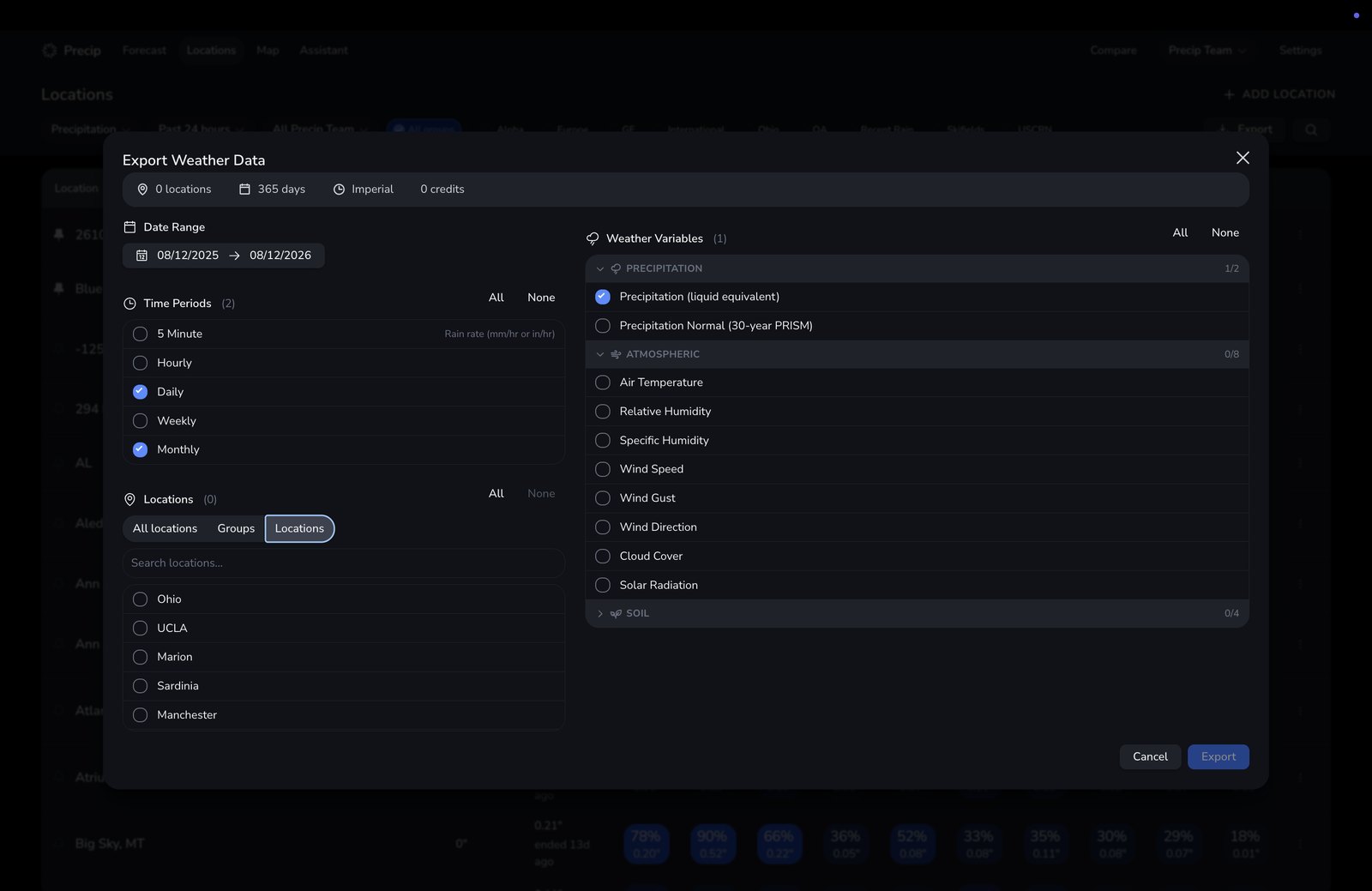
Task: Uncheck the Monthly time period
Action: pyautogui.click(x=141, y=449)
